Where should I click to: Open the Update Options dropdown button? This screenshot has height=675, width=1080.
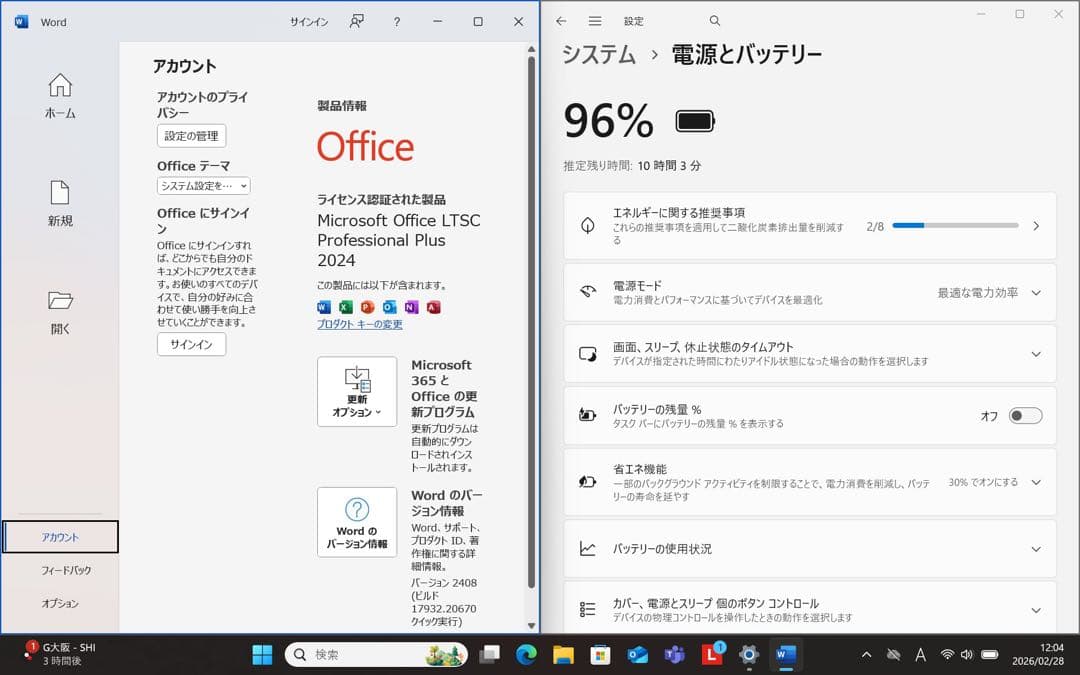point(357,391)
